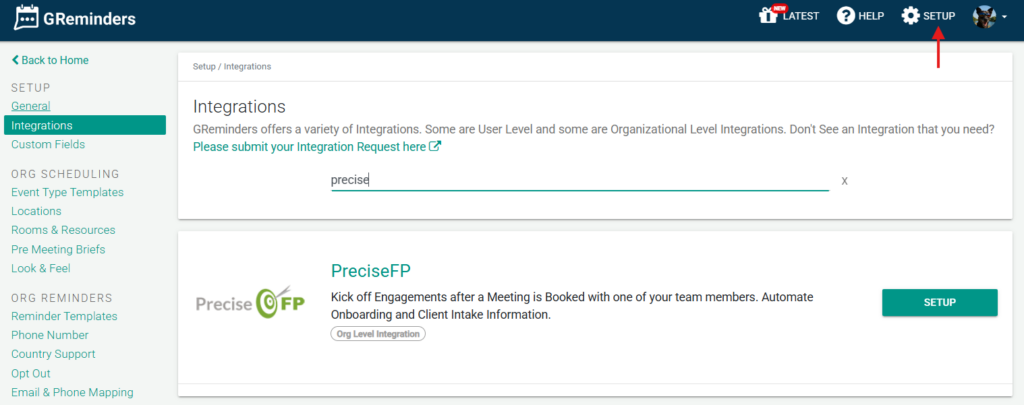This screenshot has height=405, width=1024.
Task: Click the Help question mark icon
Action: pyautogui.click(x=846, y=16)
